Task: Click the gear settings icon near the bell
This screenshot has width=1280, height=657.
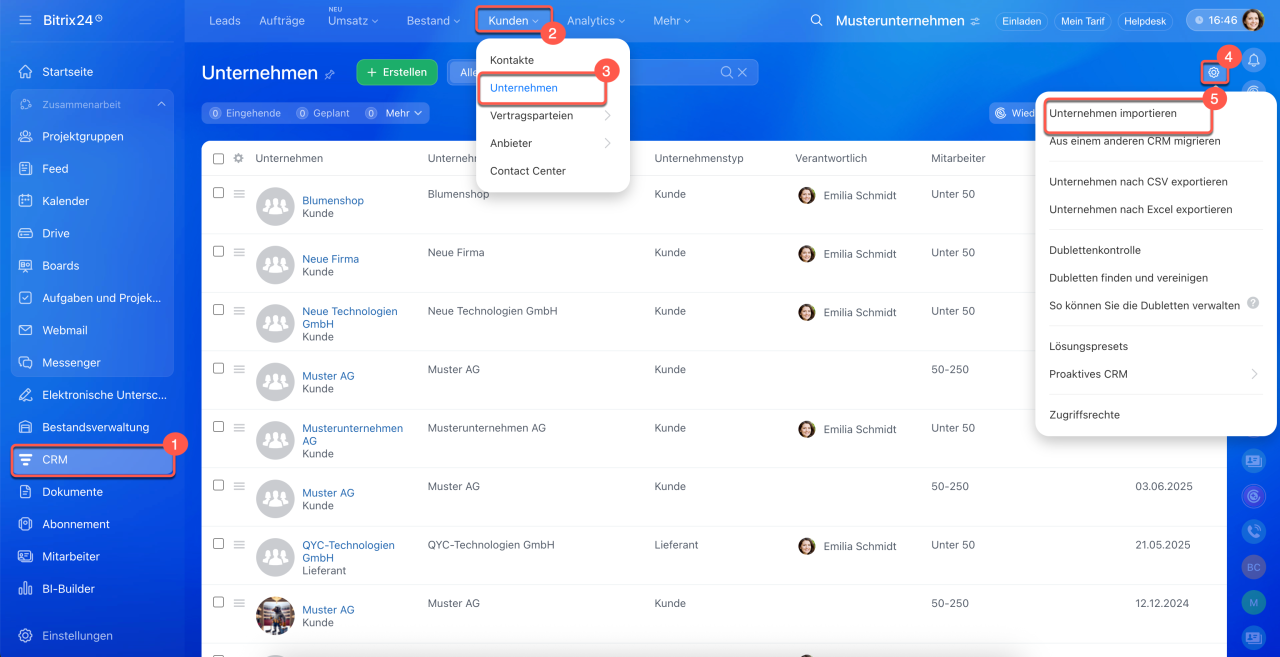Action: 1213,72
